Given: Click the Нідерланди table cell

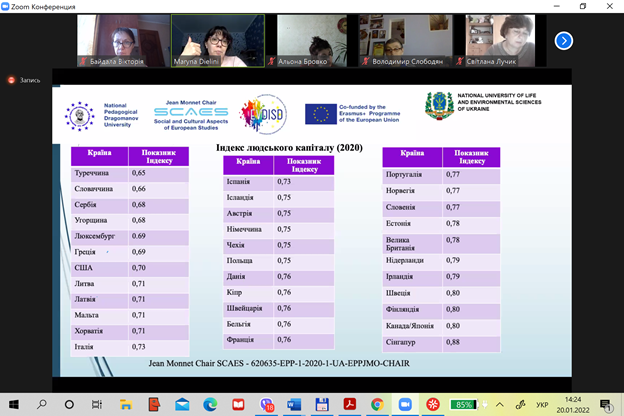Looking at the screenshot, I should pyautogui.click(x=412, y=261).
